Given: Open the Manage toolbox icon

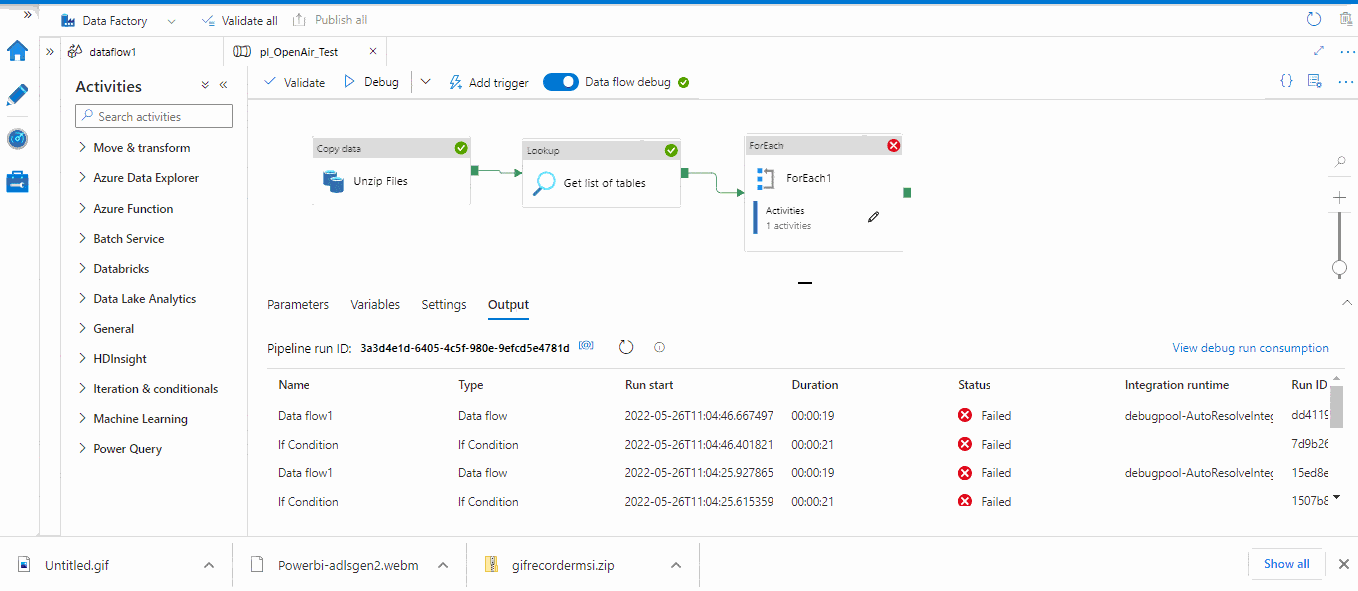Looking at the screenshot, I should coord(17,182).
